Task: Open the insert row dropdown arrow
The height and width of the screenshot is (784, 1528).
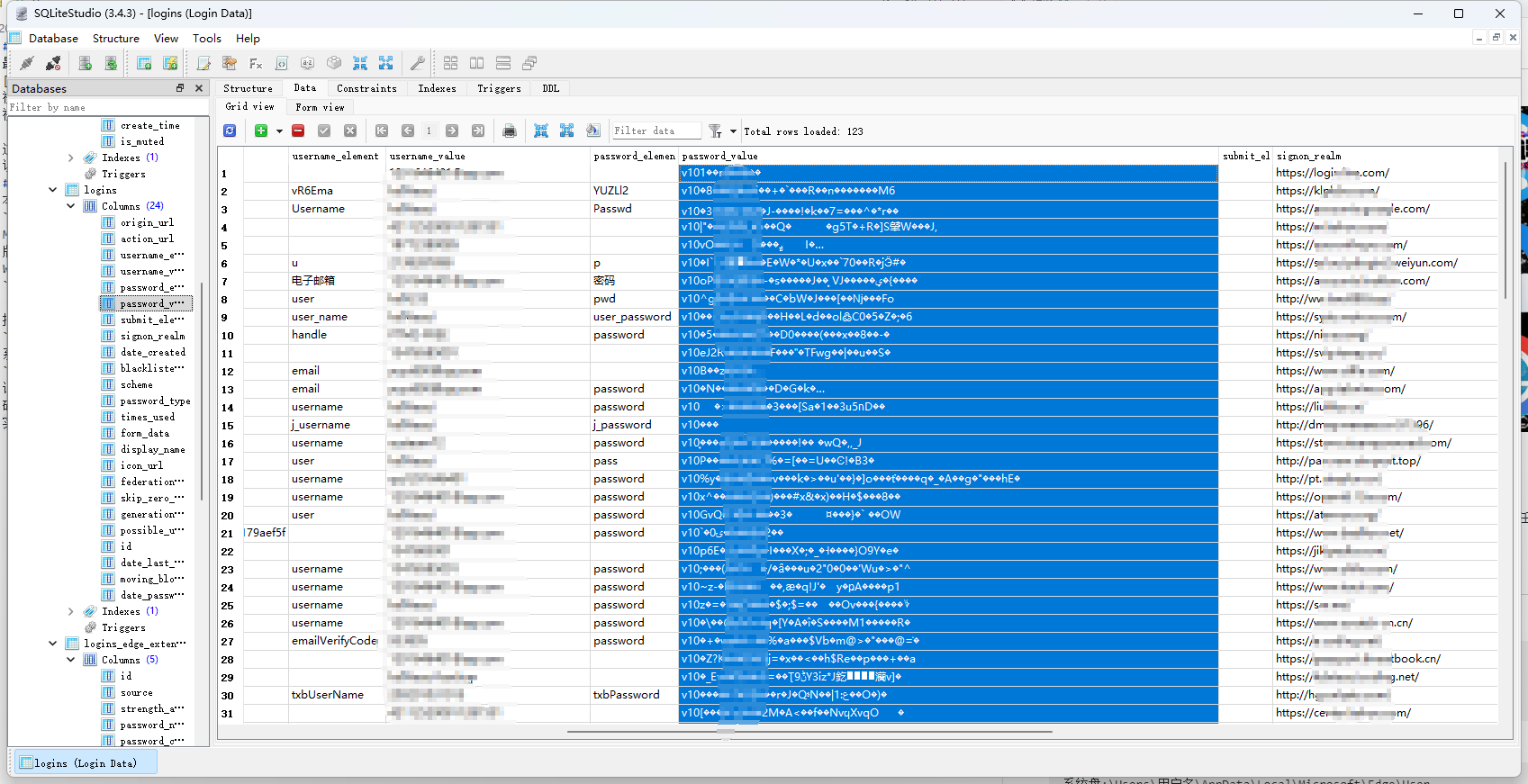Action: [x=279, y=131]
